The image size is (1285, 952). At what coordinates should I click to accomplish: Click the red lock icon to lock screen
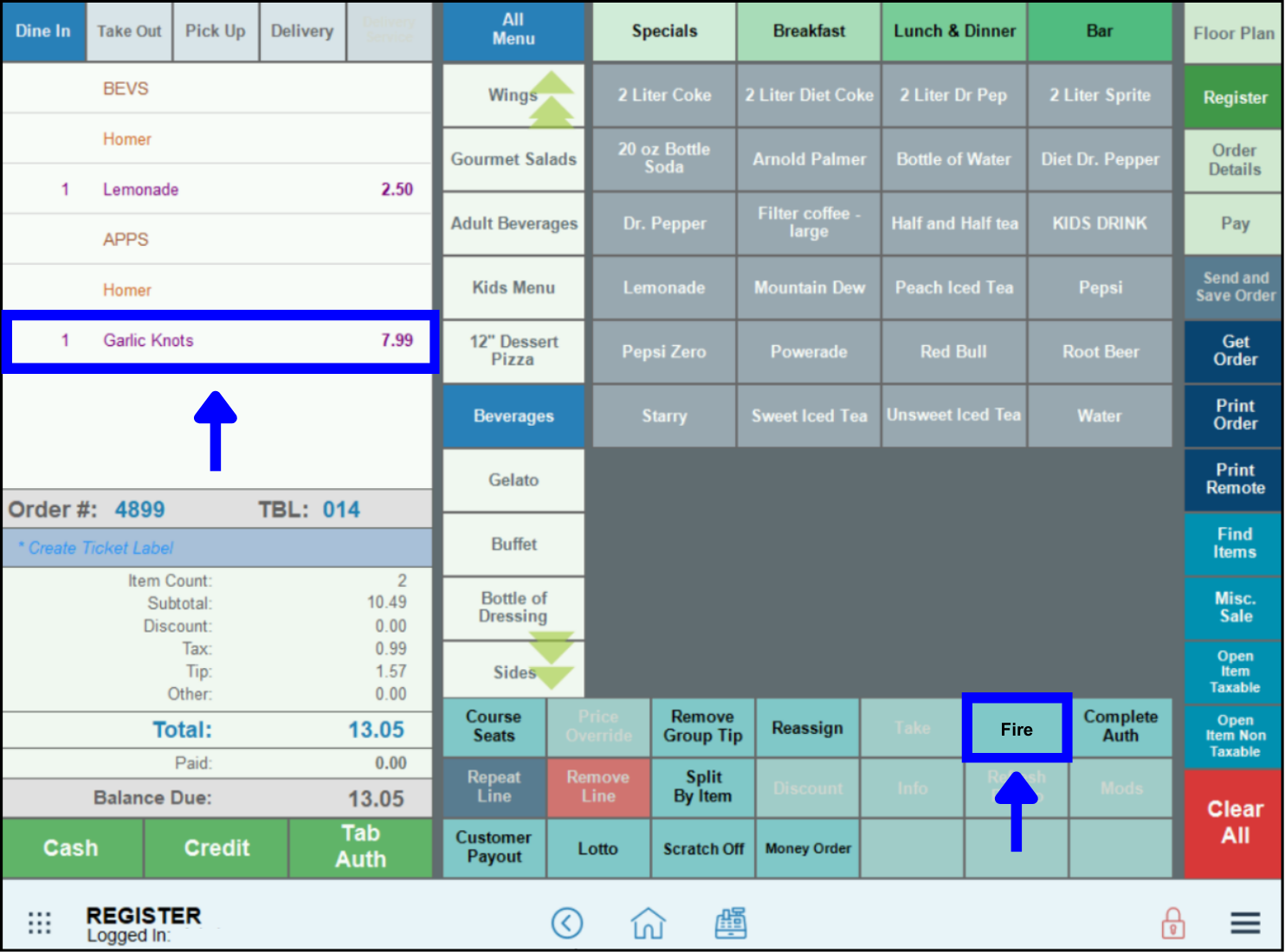coord(1173,923)
